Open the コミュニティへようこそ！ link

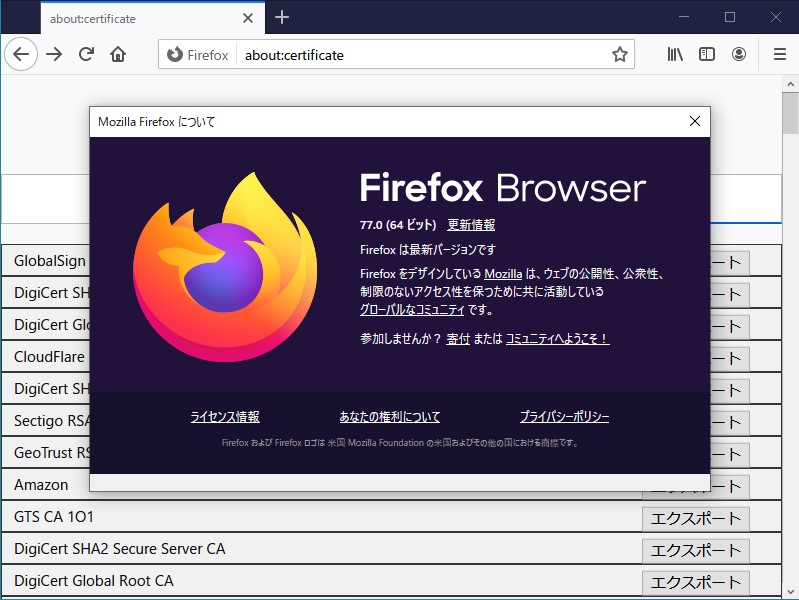(557, 338)
